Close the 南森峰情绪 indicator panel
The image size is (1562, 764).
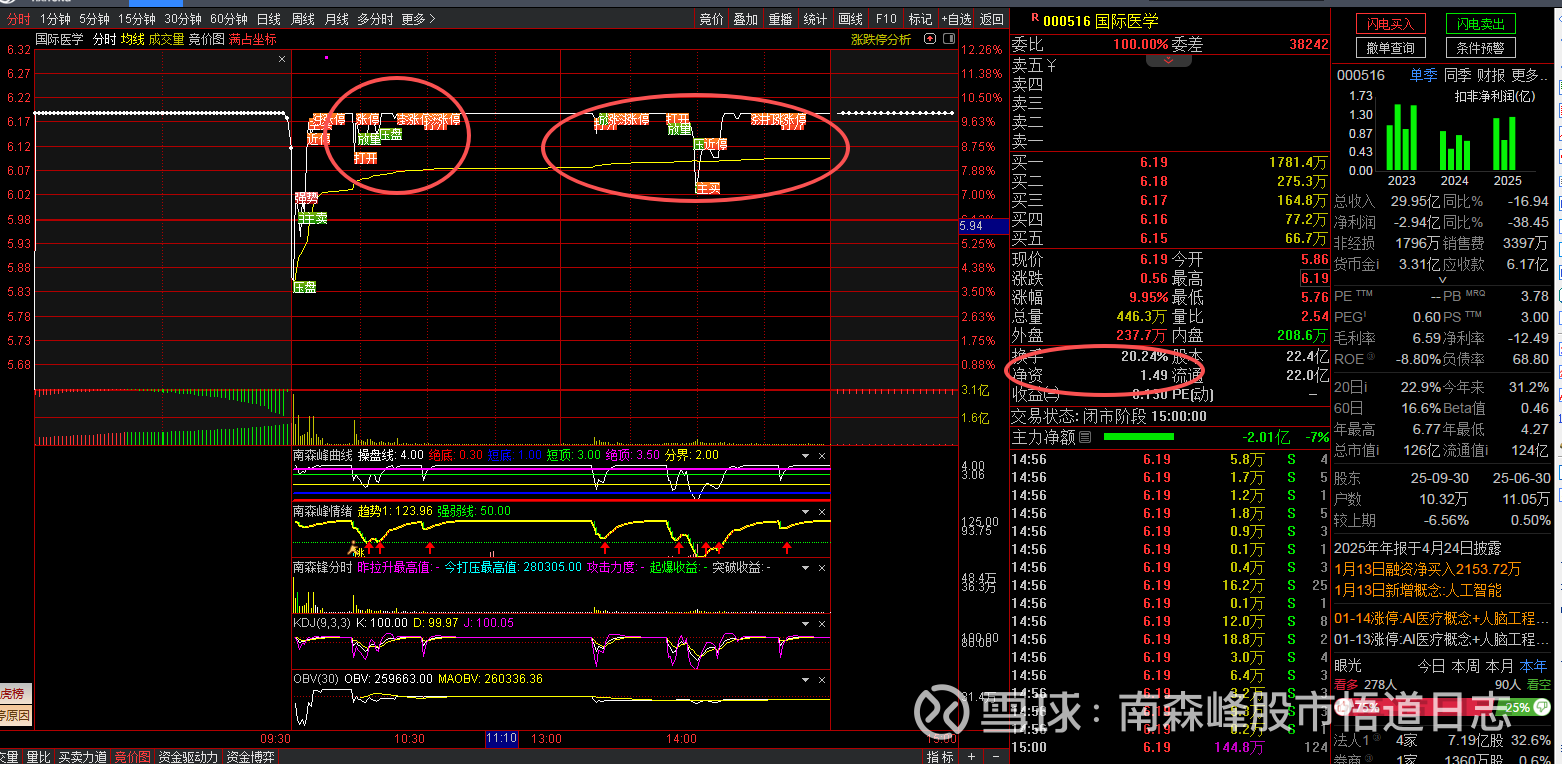[x=823, y=511]
